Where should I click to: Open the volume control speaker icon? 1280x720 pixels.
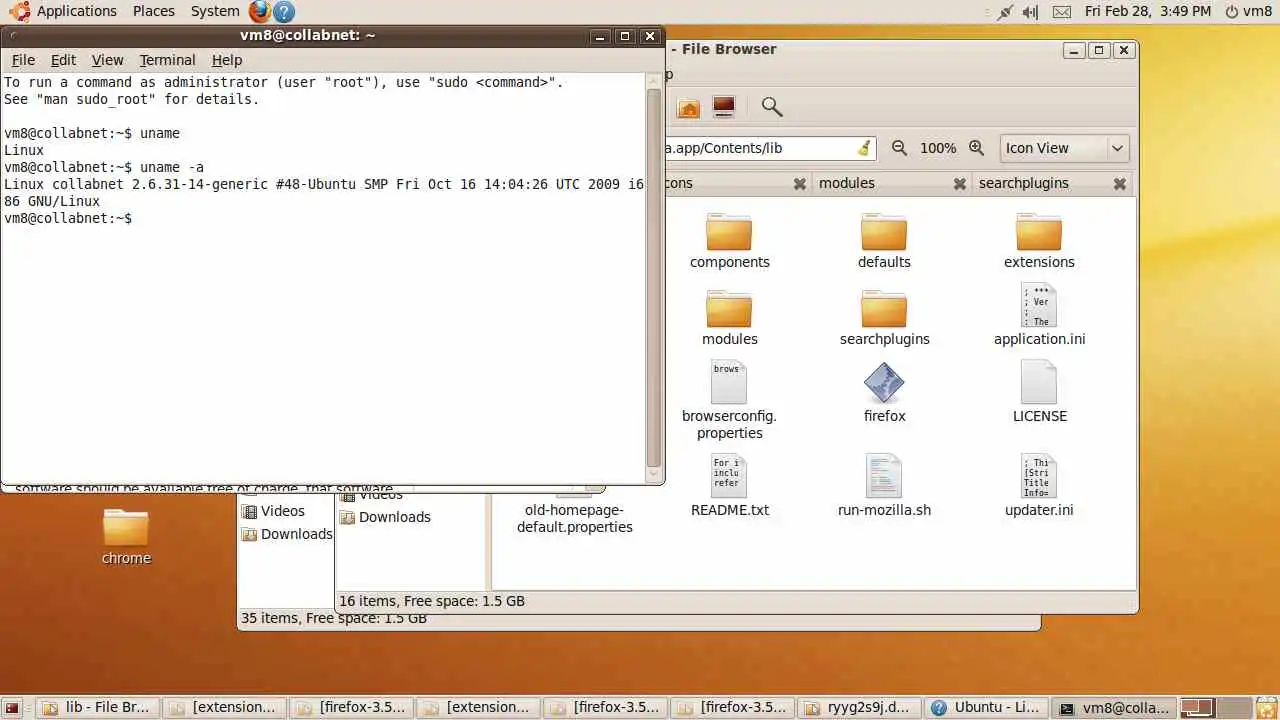click(1031, 12)
